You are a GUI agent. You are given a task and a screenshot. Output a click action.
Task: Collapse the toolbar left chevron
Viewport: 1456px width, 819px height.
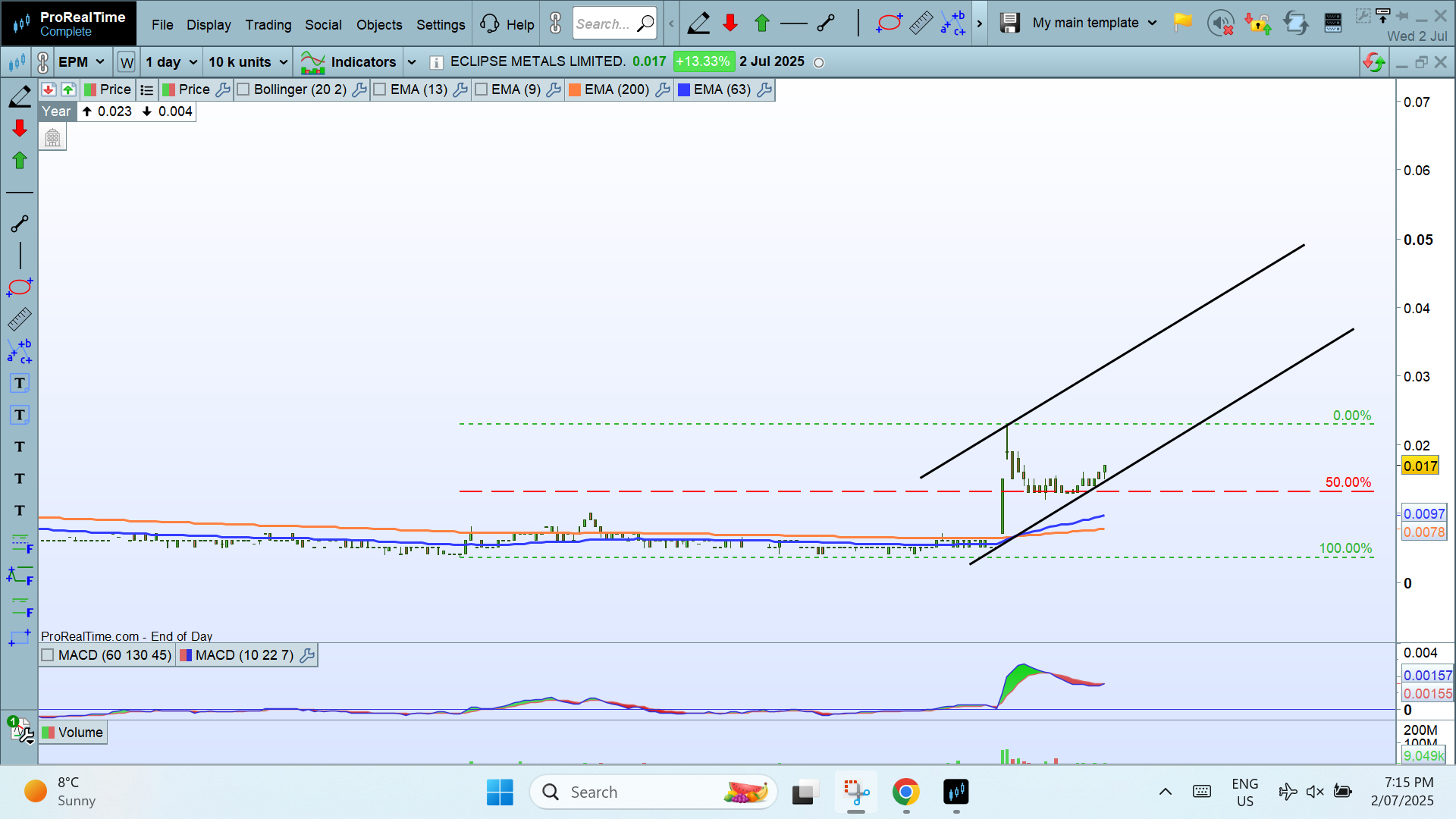coord(671,24)
